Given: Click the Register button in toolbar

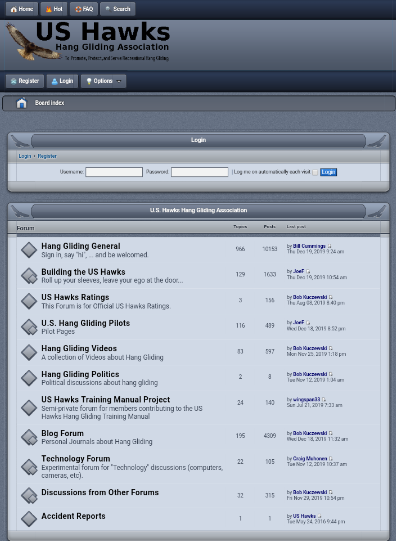Looking at the screenshot, I should pyautogui.click(x=25, y=81).
